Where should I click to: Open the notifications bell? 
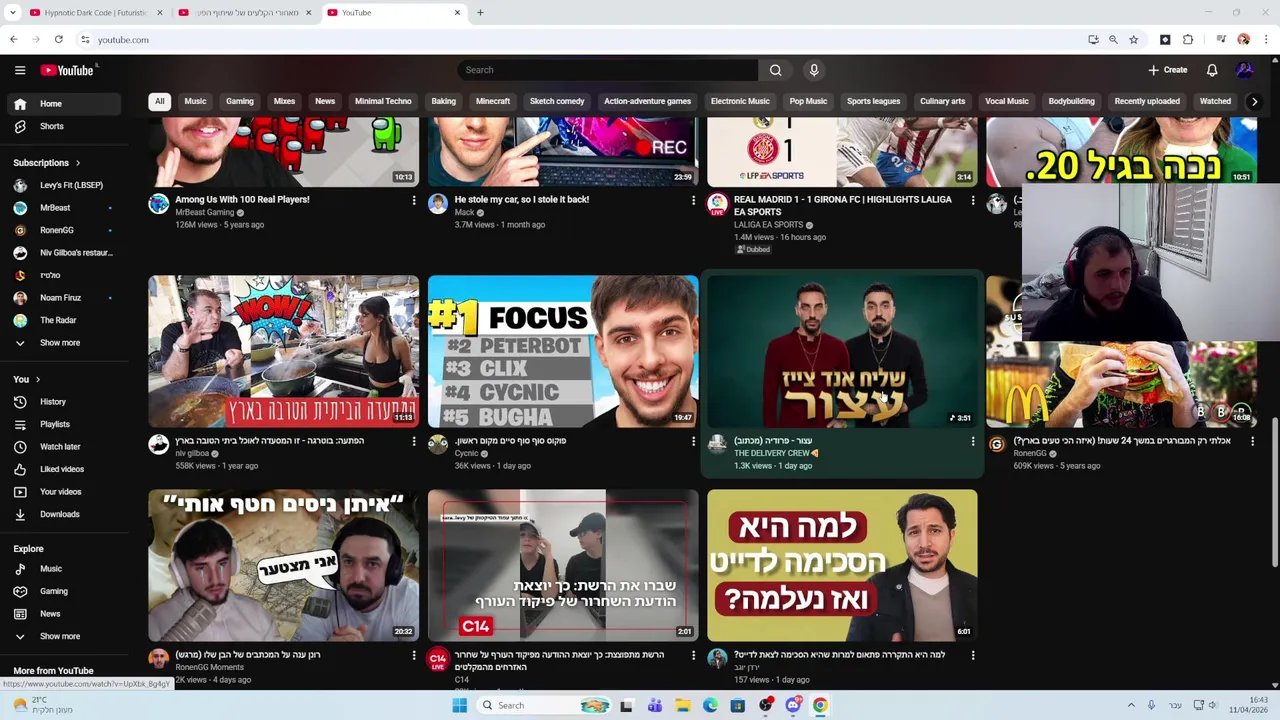tap(1212, 70)
